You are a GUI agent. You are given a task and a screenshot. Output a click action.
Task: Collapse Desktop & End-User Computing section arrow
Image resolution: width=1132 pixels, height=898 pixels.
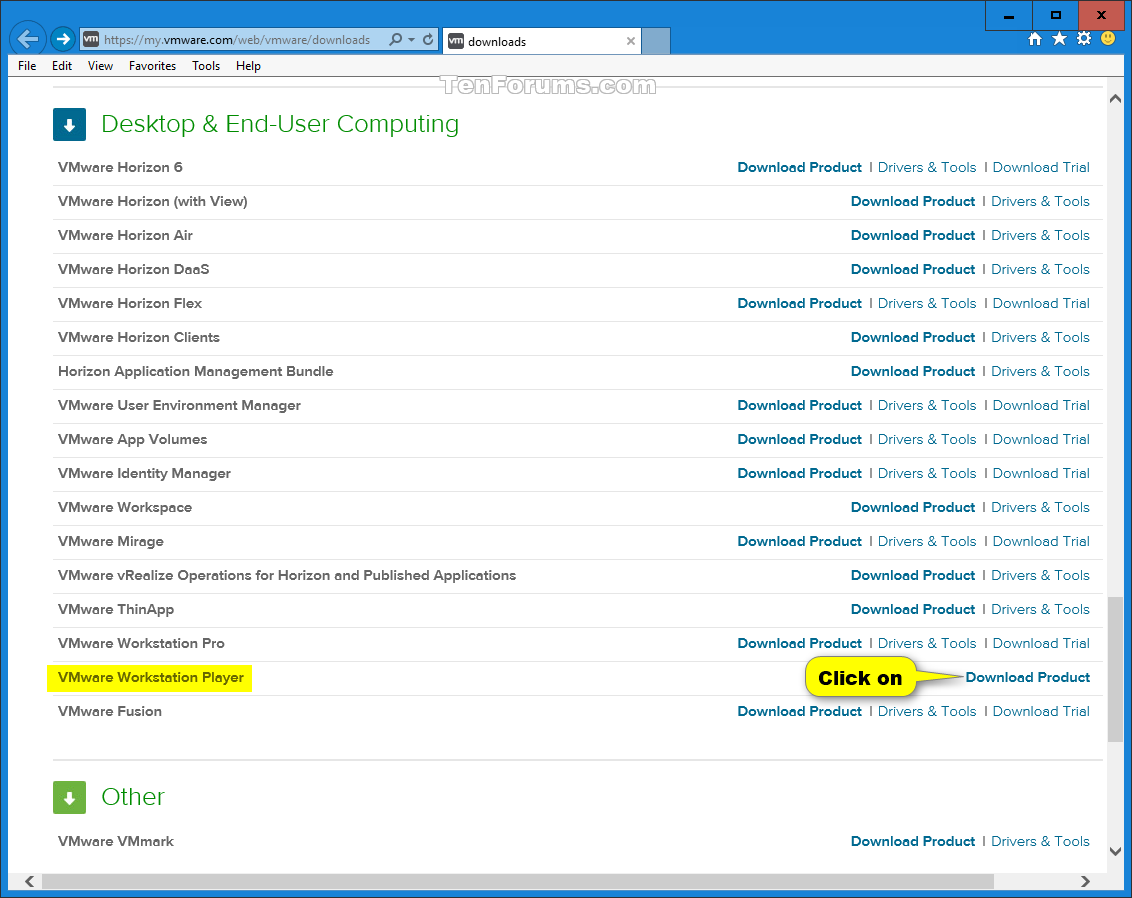pyautogui.click(x=69, y=125)
